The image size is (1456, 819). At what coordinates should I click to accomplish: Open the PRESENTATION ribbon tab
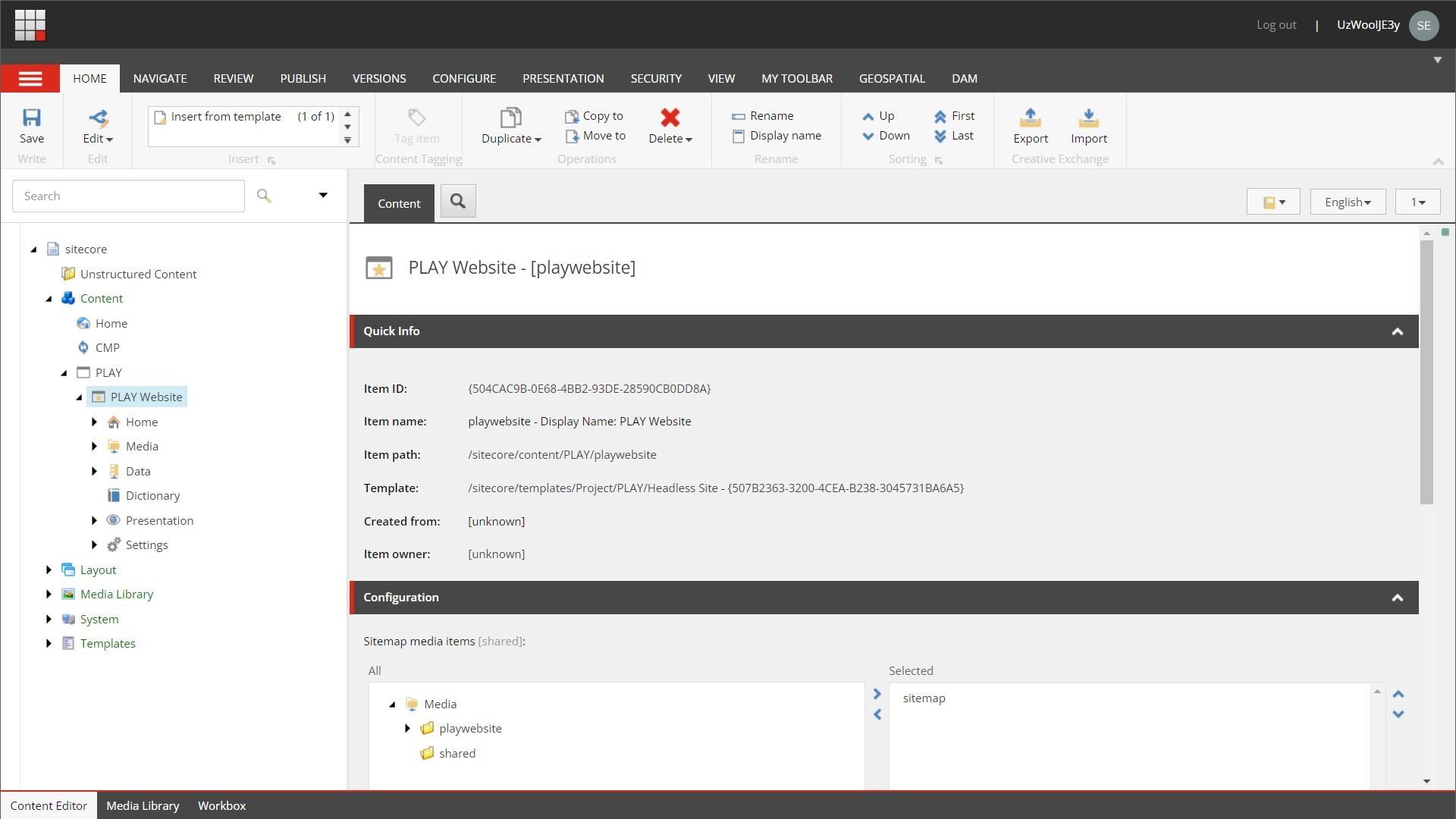pyautogui.click(x=563, y=78)
